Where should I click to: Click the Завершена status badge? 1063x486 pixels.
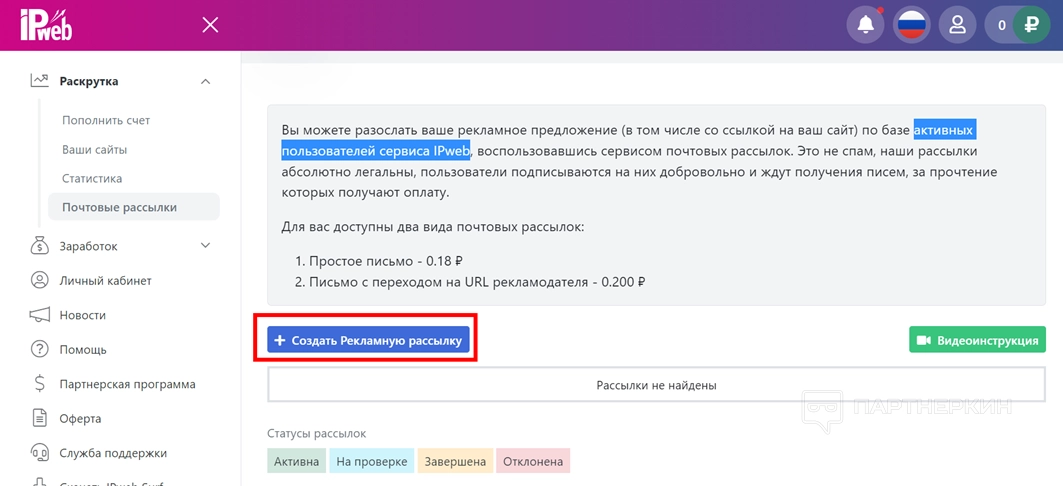[455, 462]
